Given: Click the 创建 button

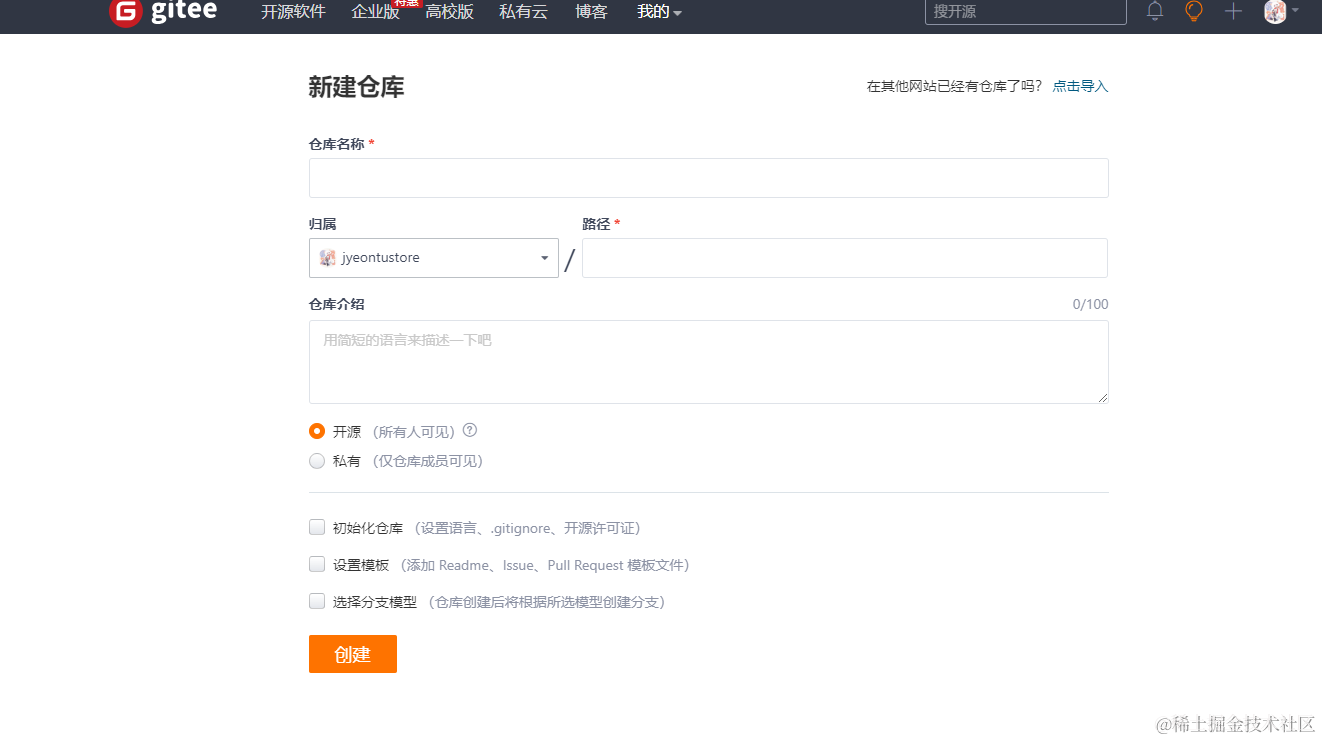Looking at the screenshot, I should [x=353, y=654].
